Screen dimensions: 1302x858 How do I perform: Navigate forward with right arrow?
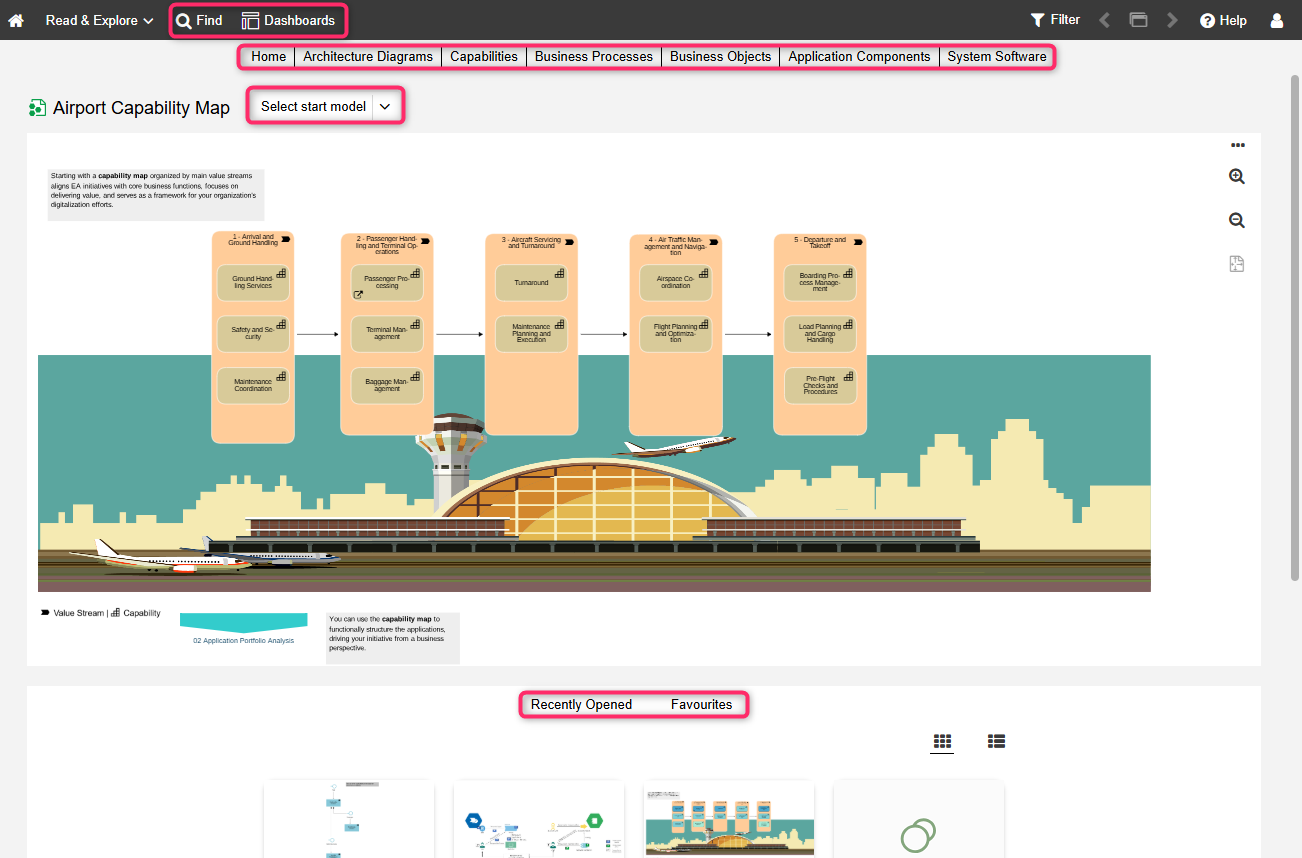[x=1172, y=20]
